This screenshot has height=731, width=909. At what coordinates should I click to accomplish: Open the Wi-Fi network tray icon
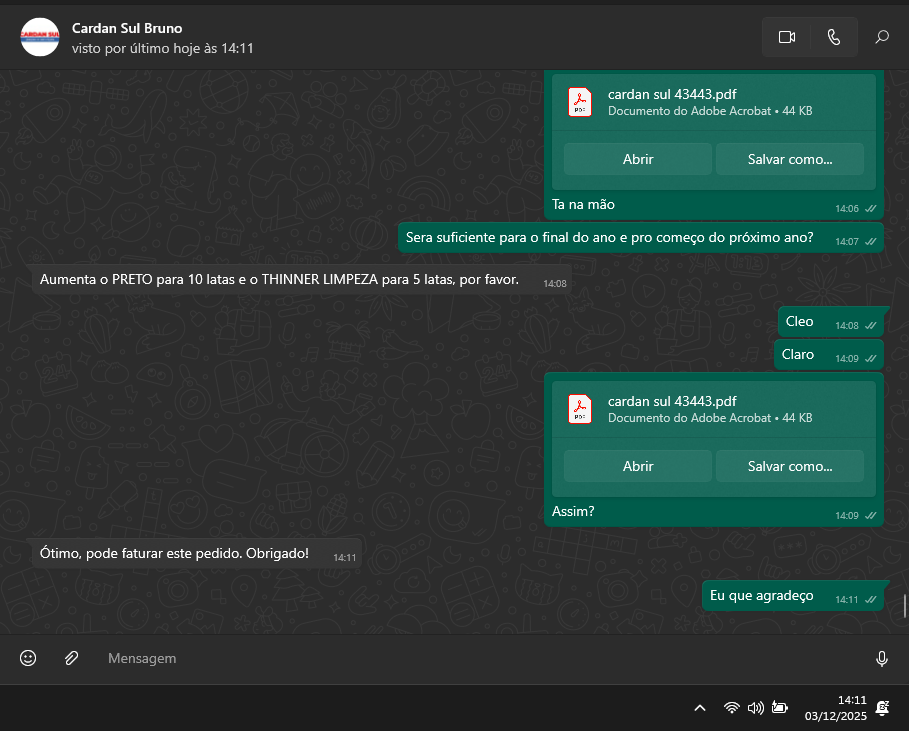[x=732, y=708]
